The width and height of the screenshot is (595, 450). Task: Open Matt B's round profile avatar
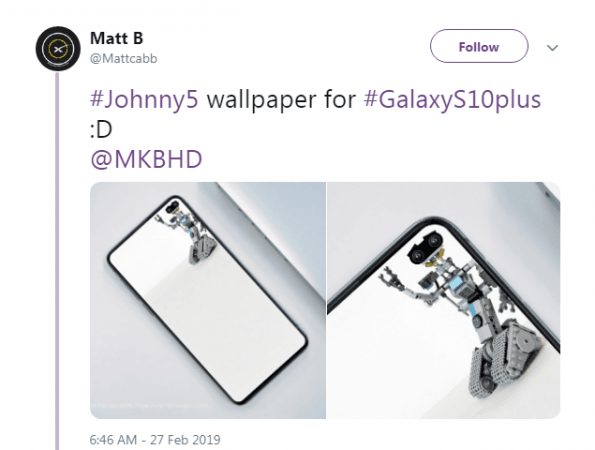tap(58, 49)
